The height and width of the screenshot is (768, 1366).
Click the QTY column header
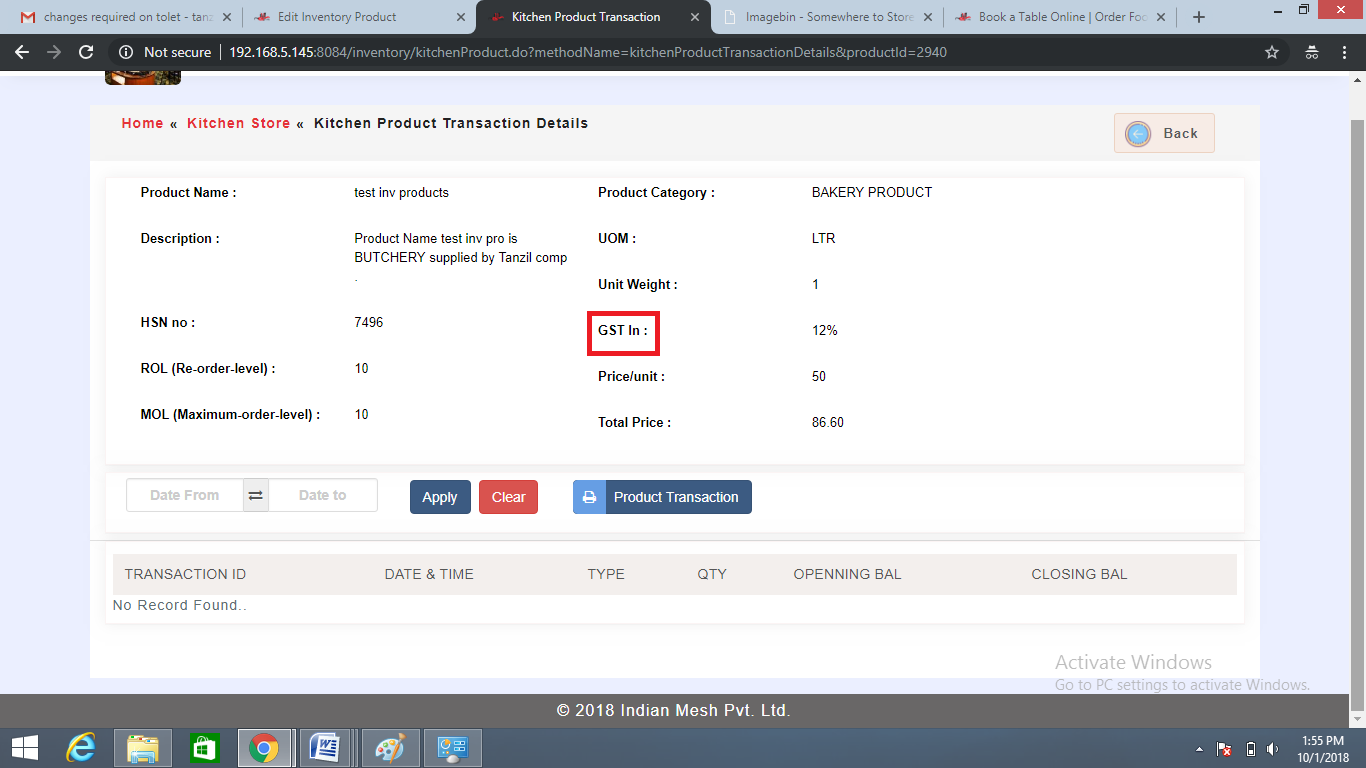click(x=712, y=574)
